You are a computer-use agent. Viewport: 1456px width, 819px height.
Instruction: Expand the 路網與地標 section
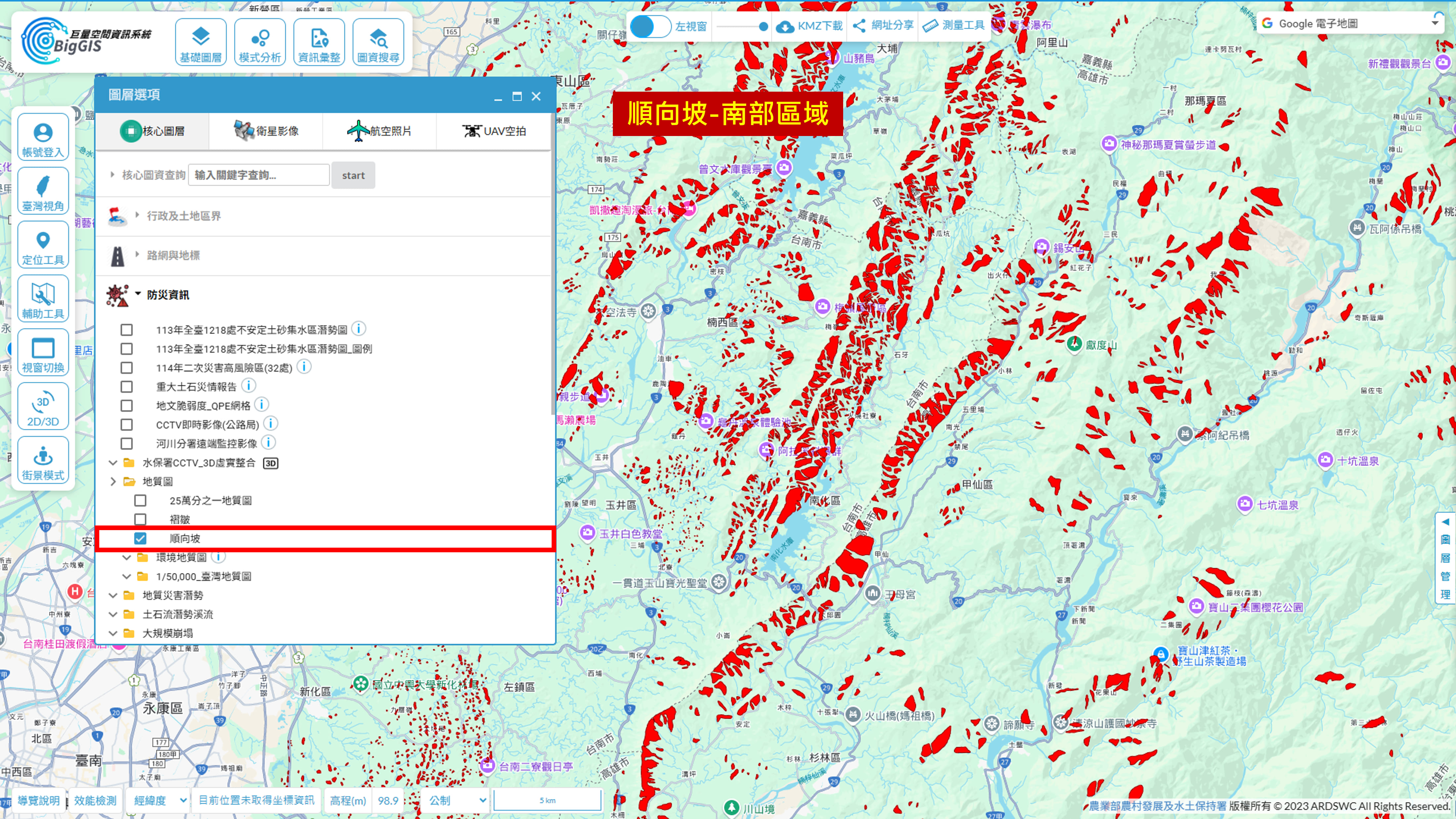[137, 255]
